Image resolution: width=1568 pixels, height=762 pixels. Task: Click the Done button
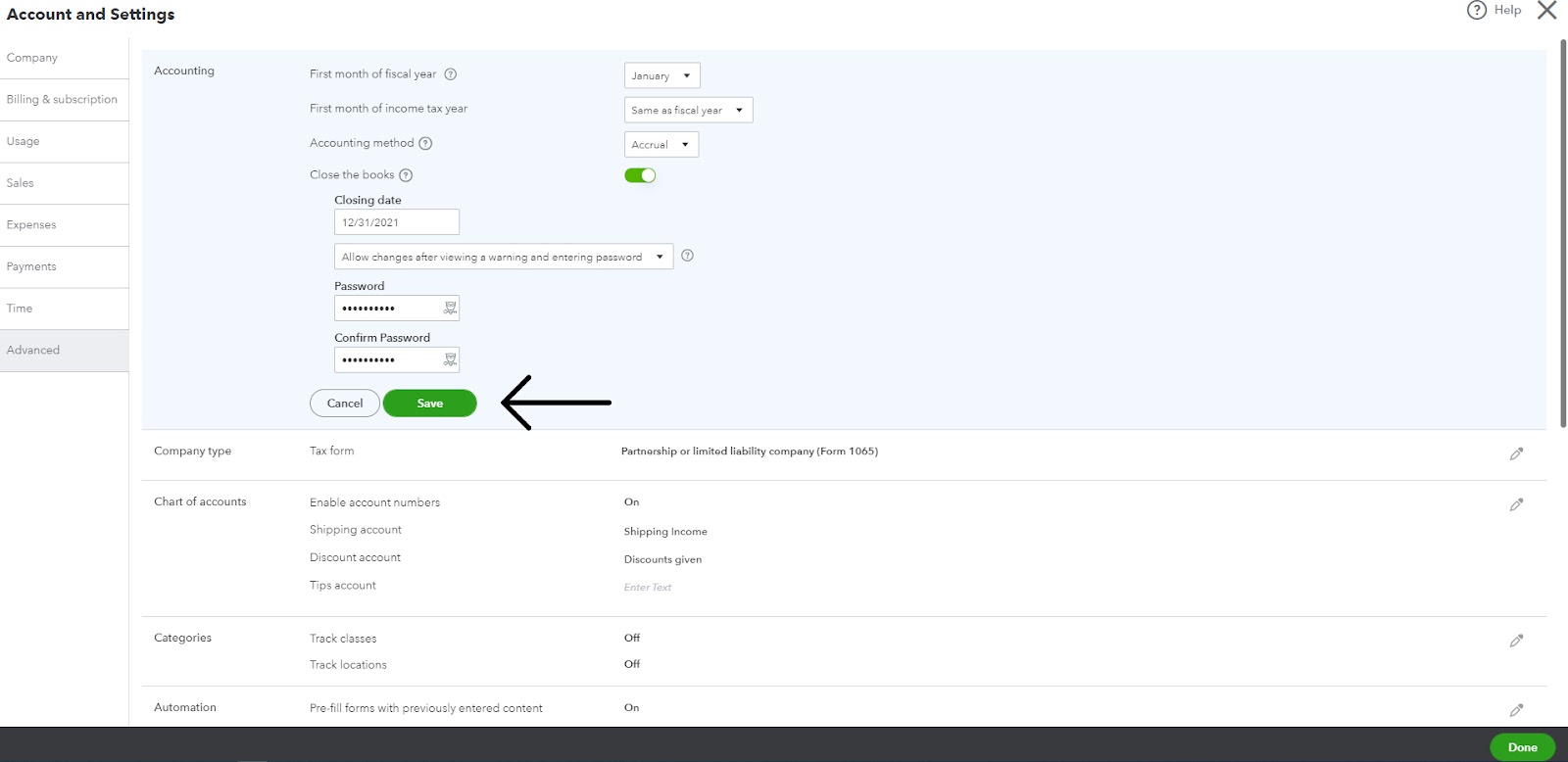pyautogui.click(x=1522, y=747)
